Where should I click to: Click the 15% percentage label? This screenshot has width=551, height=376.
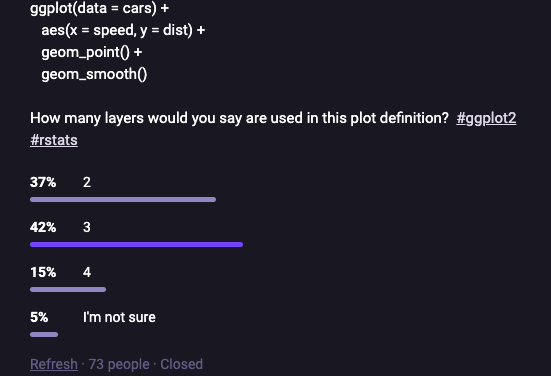point(43,272)
